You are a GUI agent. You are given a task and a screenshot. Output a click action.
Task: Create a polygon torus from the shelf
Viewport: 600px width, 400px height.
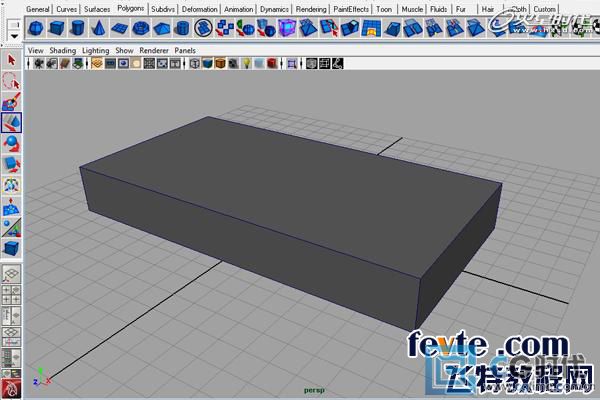140,28
